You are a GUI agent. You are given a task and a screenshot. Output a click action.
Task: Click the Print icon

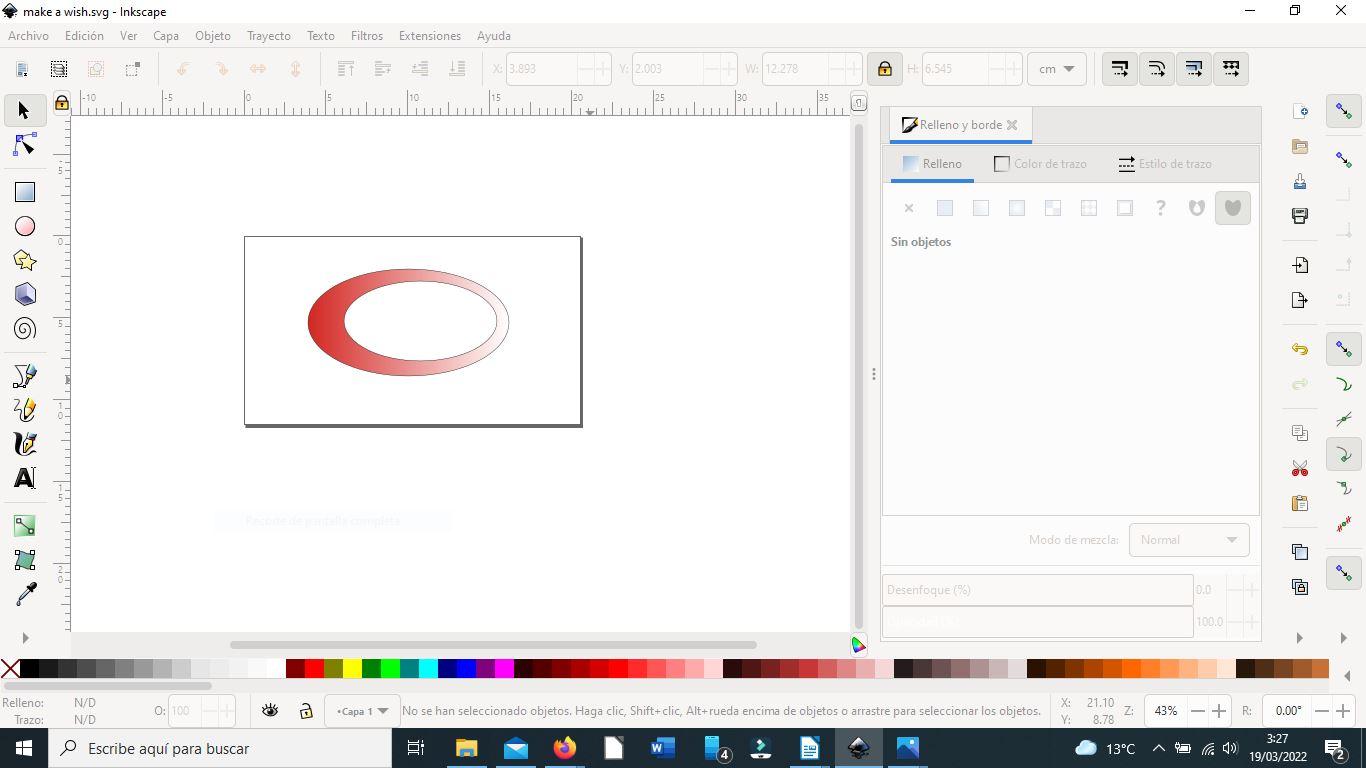pos(1300,216)
